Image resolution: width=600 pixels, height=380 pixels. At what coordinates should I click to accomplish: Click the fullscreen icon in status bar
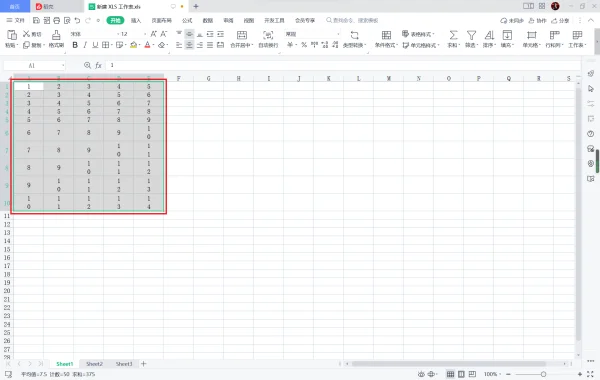(x=590, y=374)
